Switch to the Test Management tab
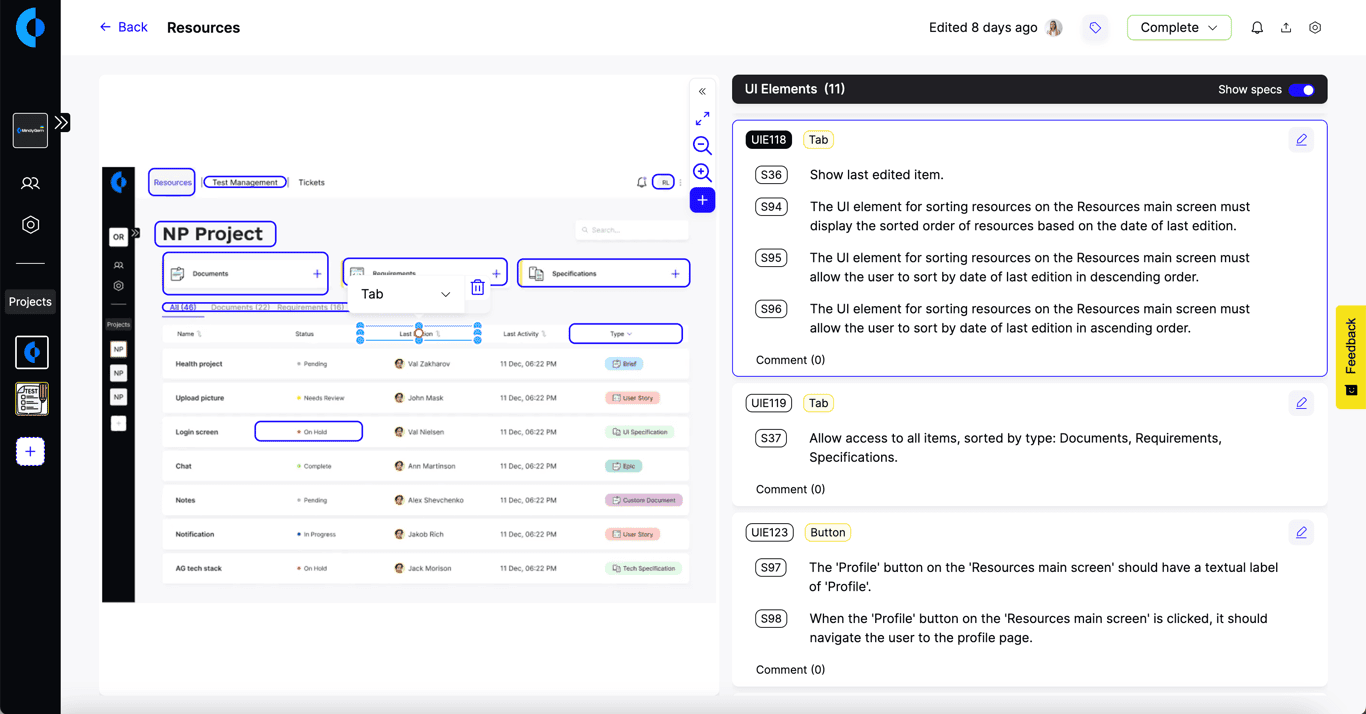 tap(245, 182)
